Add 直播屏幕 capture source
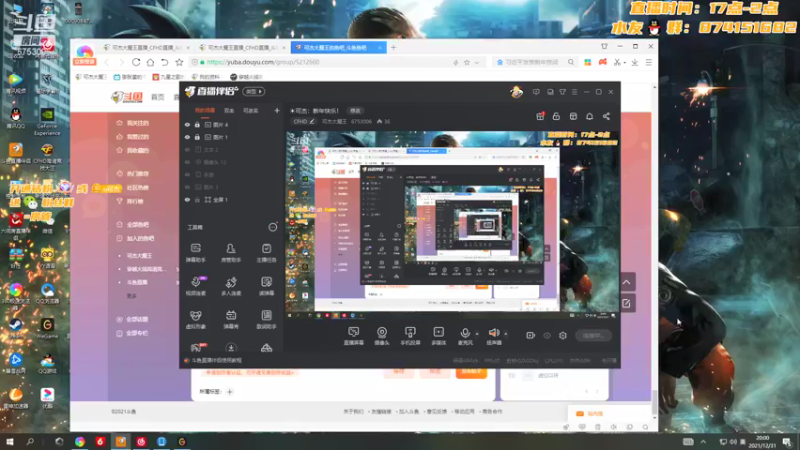 point(354,336)
